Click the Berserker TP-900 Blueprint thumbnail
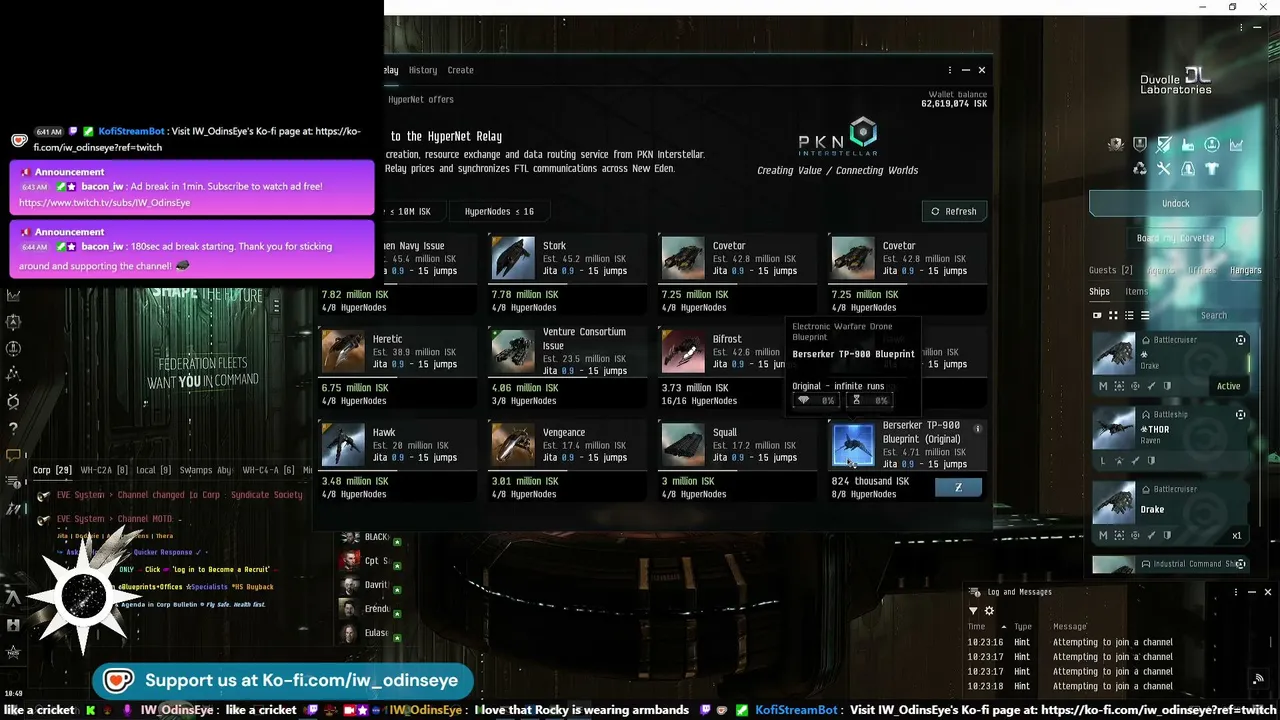The image size is (1280, 720). coord(853,444)
